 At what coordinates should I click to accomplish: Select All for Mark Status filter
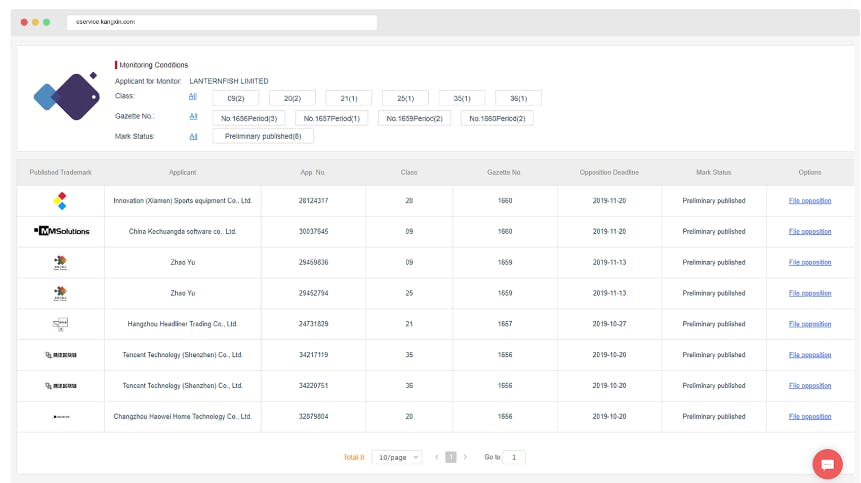(193, 136)
